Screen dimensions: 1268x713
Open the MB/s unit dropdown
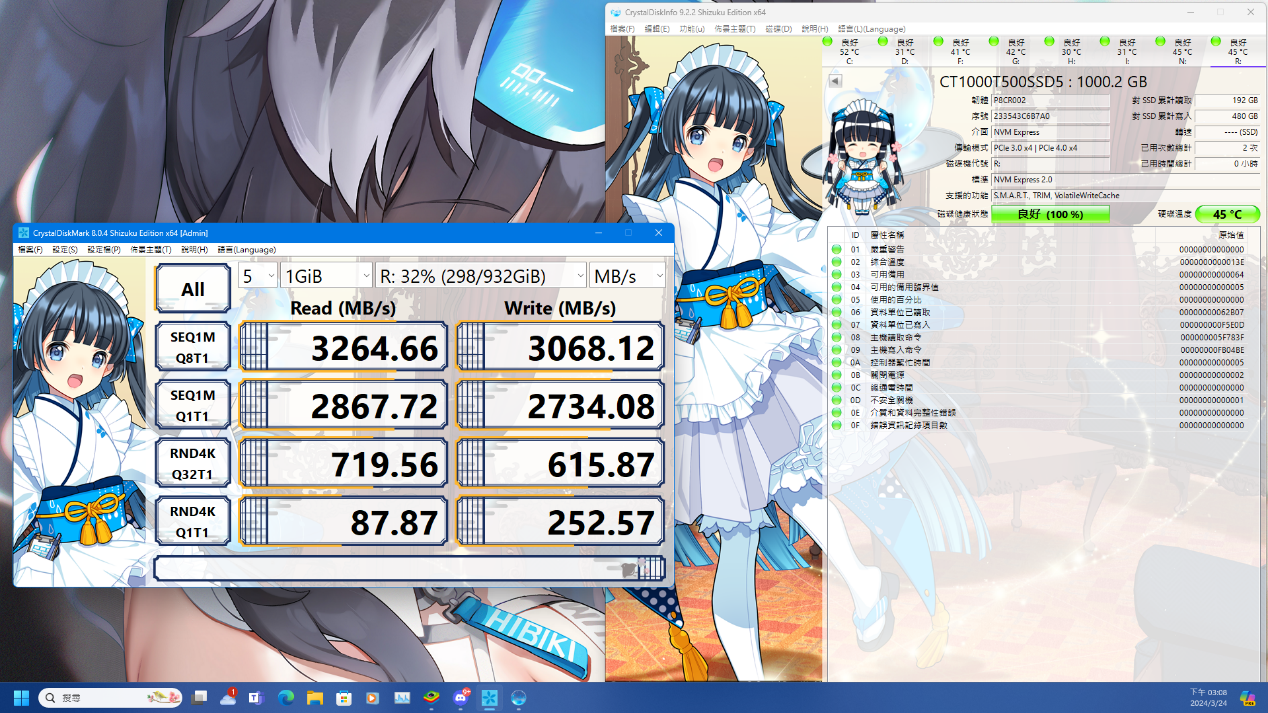coord(628,276)
